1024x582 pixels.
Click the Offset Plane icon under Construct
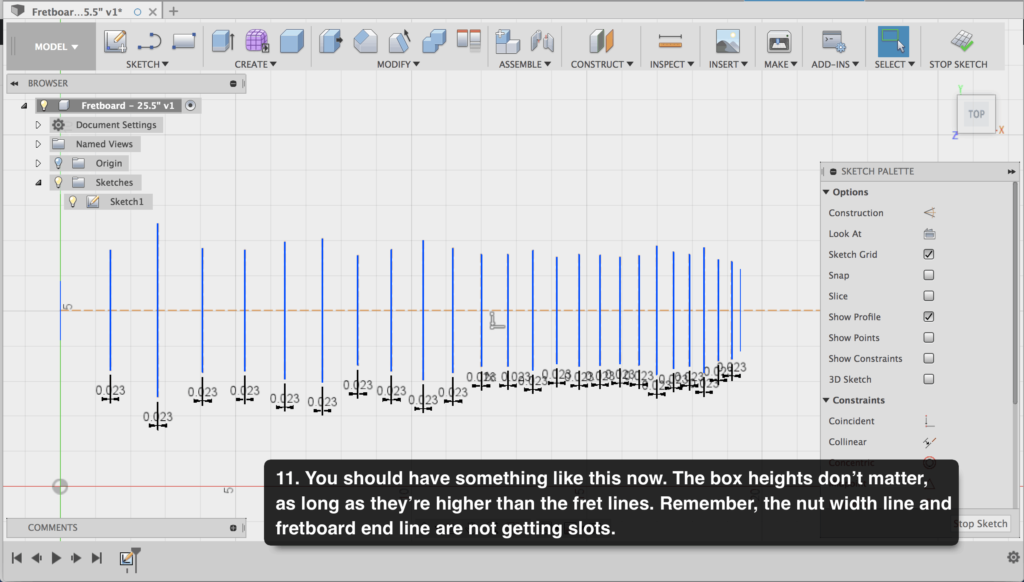(601, 41)
